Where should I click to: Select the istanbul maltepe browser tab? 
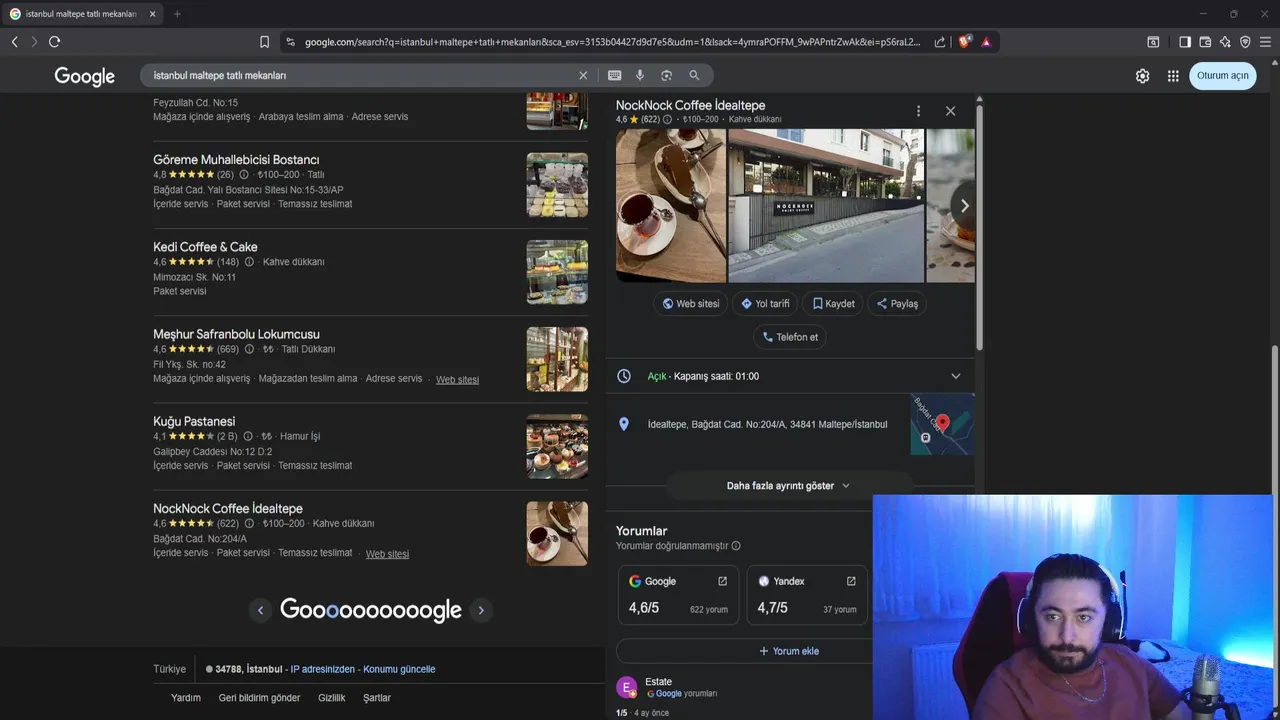point(82,14)
